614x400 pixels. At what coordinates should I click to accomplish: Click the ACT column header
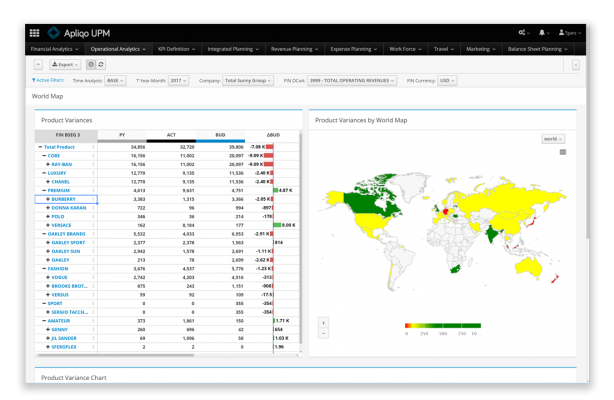pos(171,135)
